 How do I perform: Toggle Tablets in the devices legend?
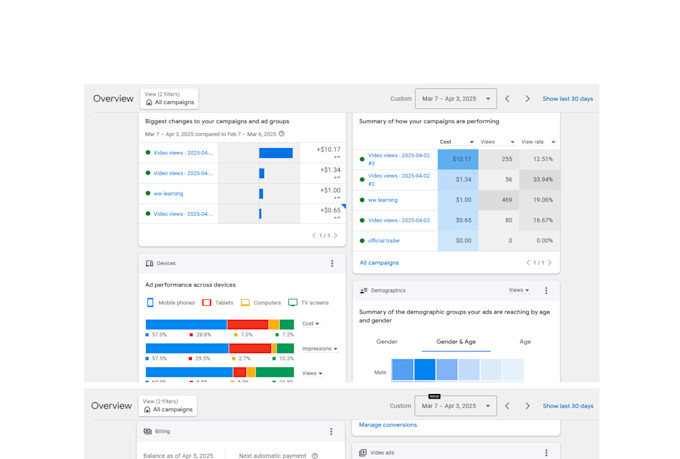point(218,302)
